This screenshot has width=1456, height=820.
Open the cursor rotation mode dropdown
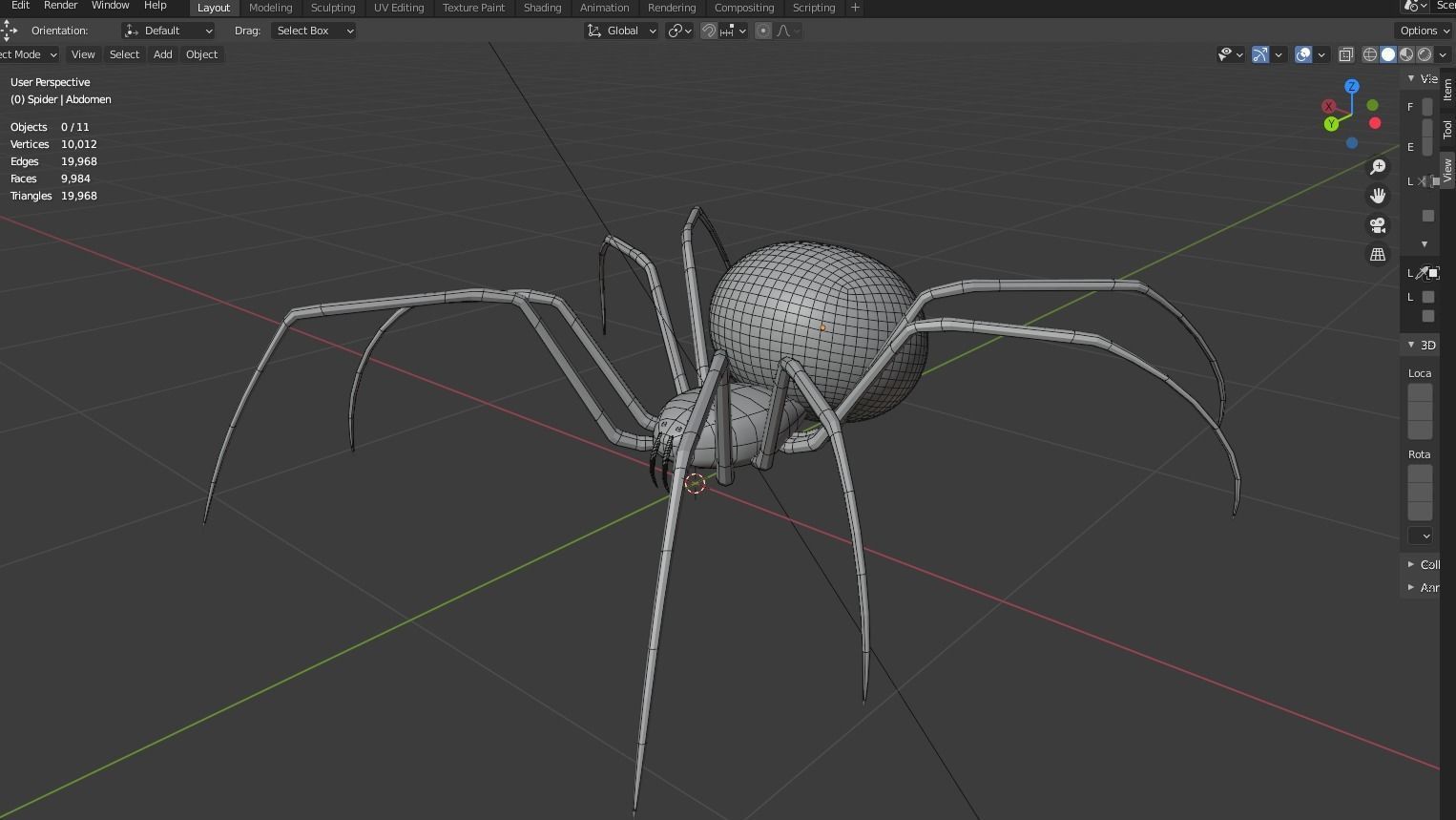tap(1421, 536)
